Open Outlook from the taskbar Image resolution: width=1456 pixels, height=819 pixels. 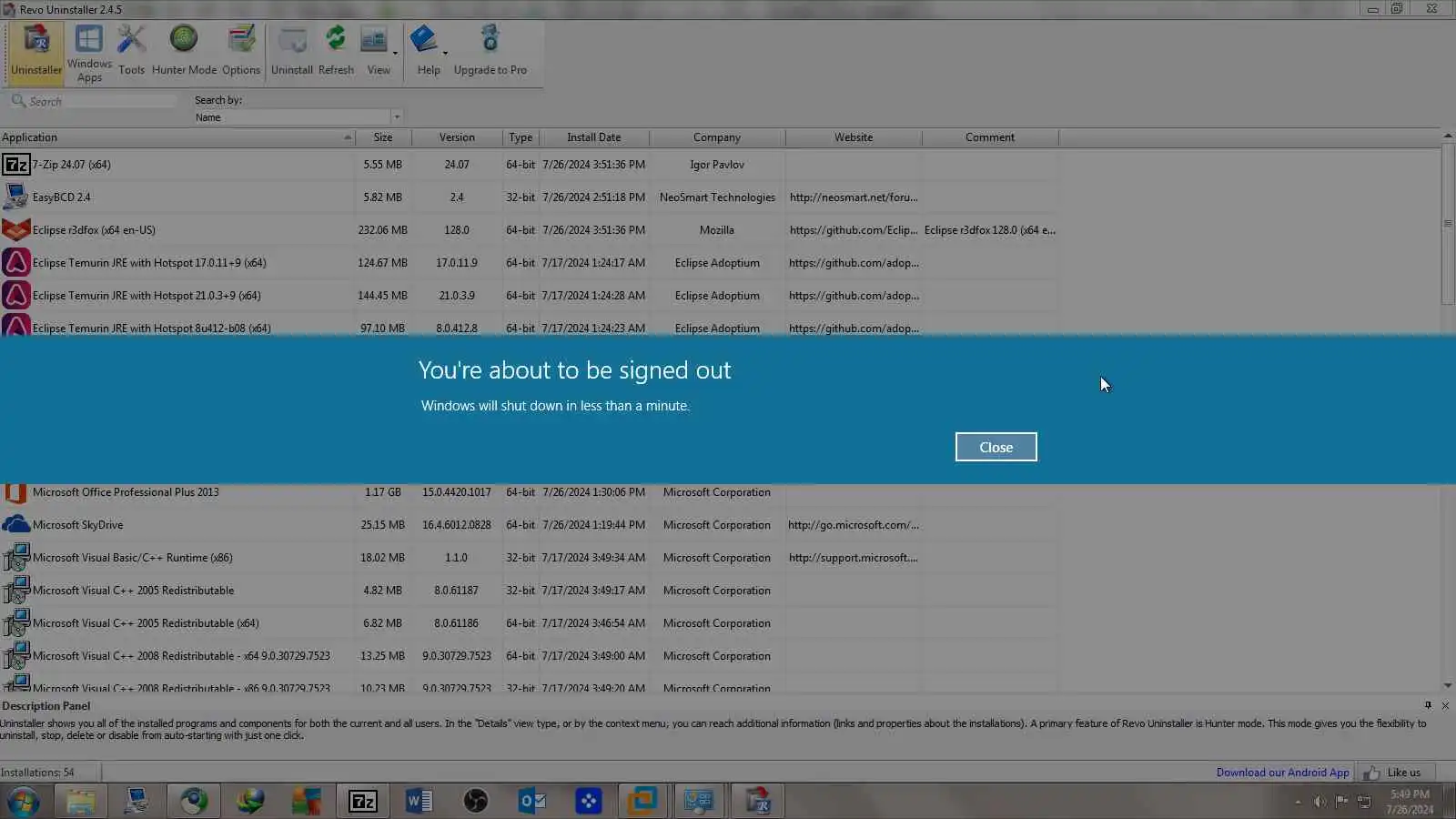[x=532, y=801]
